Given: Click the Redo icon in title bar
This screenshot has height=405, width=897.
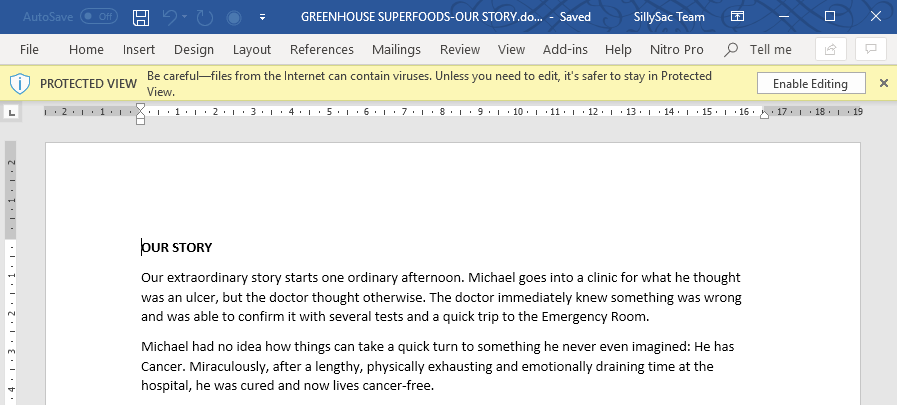Looking at the screenshot, I should coord(205,17).
